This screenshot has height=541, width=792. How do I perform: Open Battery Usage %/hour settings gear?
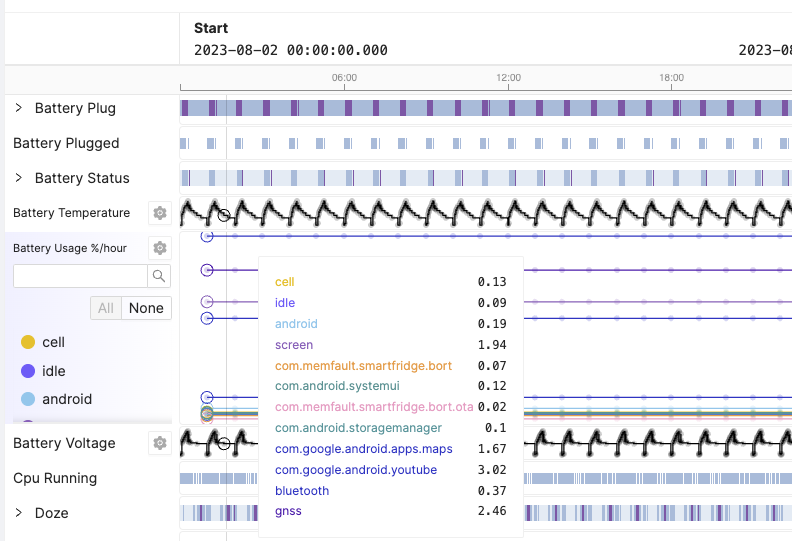[x=159, y=248]
